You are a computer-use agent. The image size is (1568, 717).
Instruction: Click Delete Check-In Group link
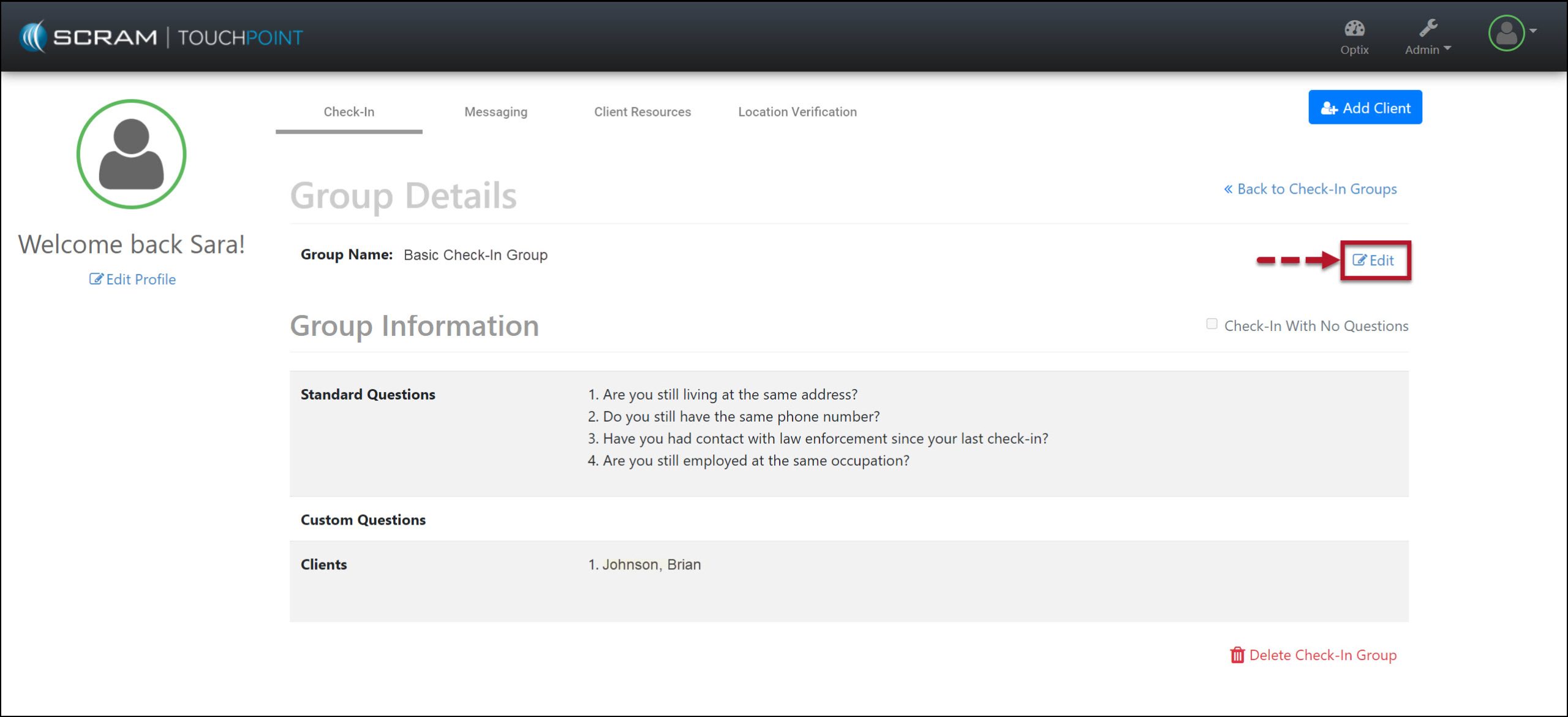1322,655
